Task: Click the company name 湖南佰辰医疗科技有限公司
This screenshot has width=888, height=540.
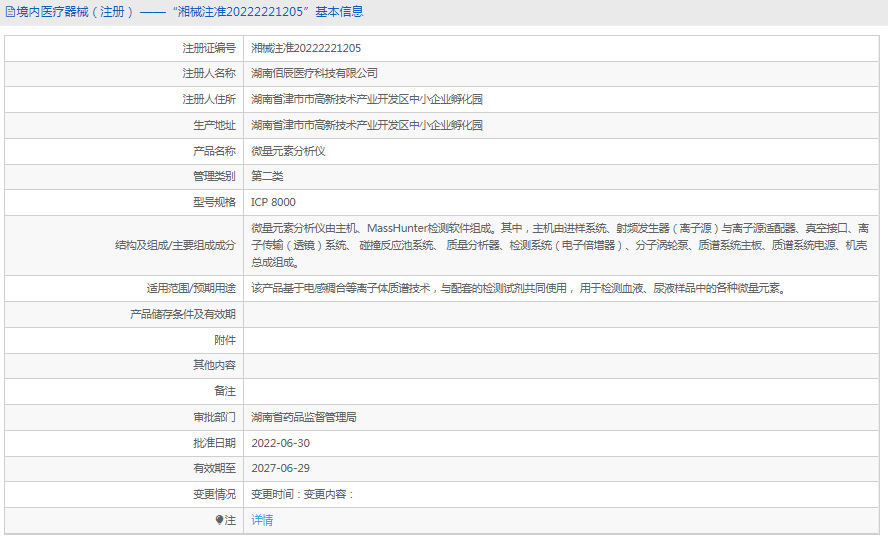Action: [314, 73]
